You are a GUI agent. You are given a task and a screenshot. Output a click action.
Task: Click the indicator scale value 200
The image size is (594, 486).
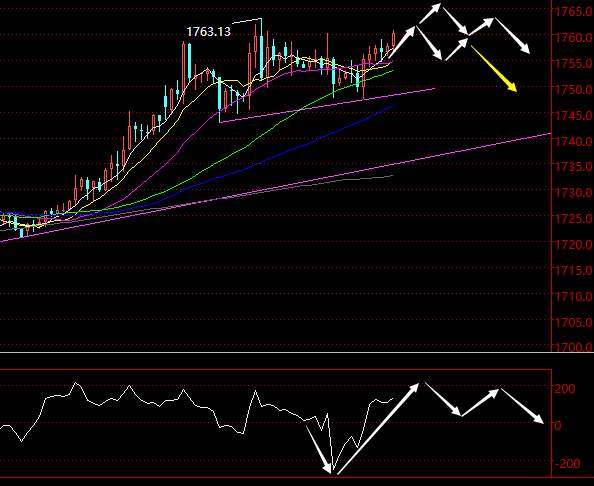point(565,388)
